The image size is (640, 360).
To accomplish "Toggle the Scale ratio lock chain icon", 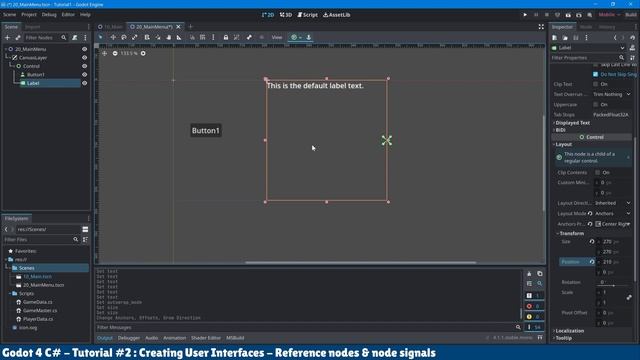I will [x=629, y=298].
